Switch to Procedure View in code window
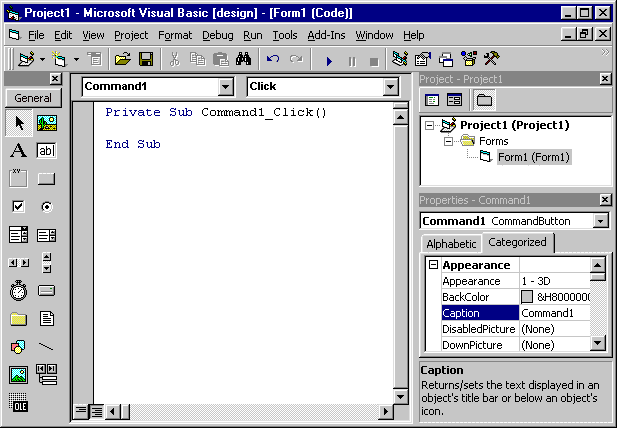 coord(81,411)
